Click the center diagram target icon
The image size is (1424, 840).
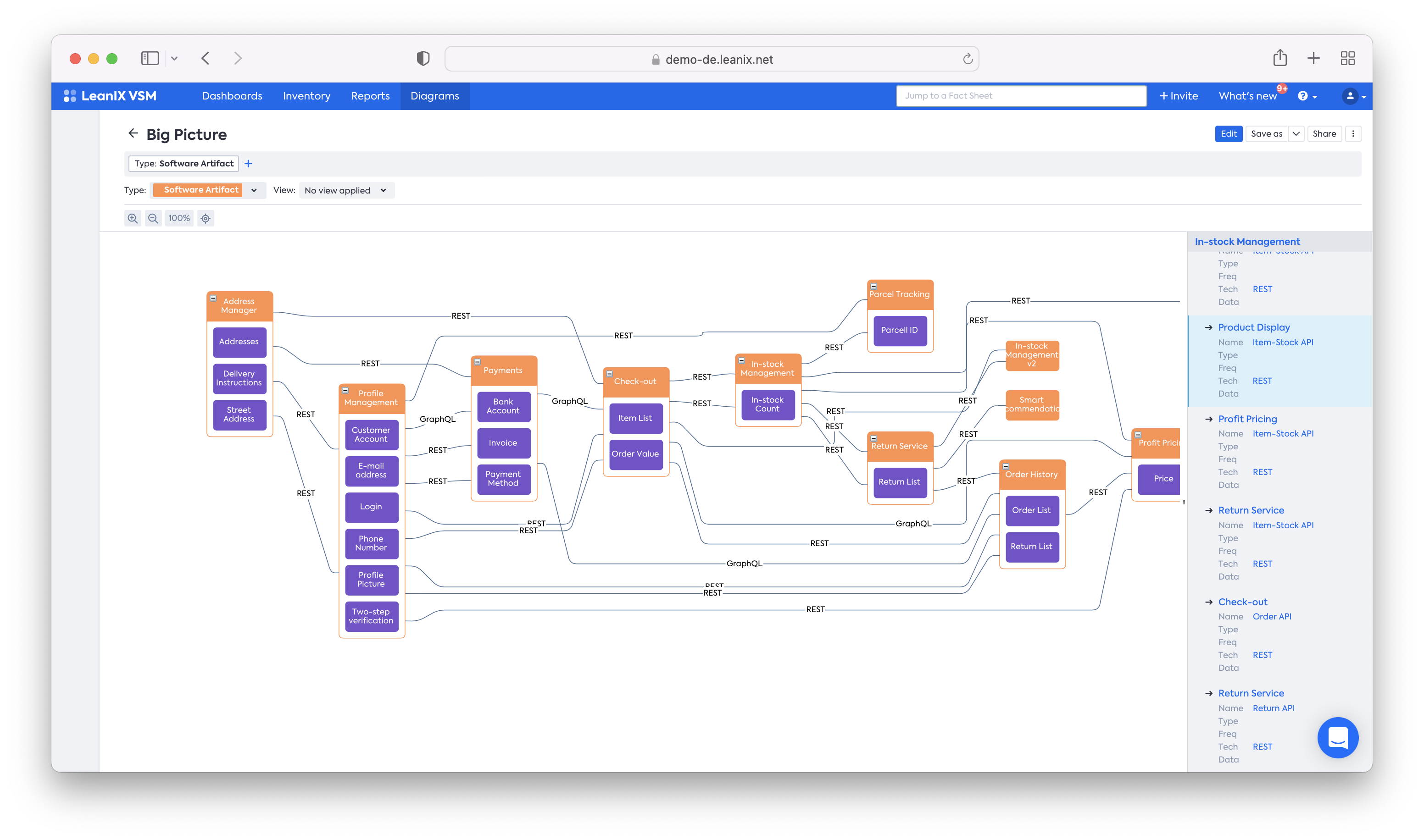click(x=206, y=219)
